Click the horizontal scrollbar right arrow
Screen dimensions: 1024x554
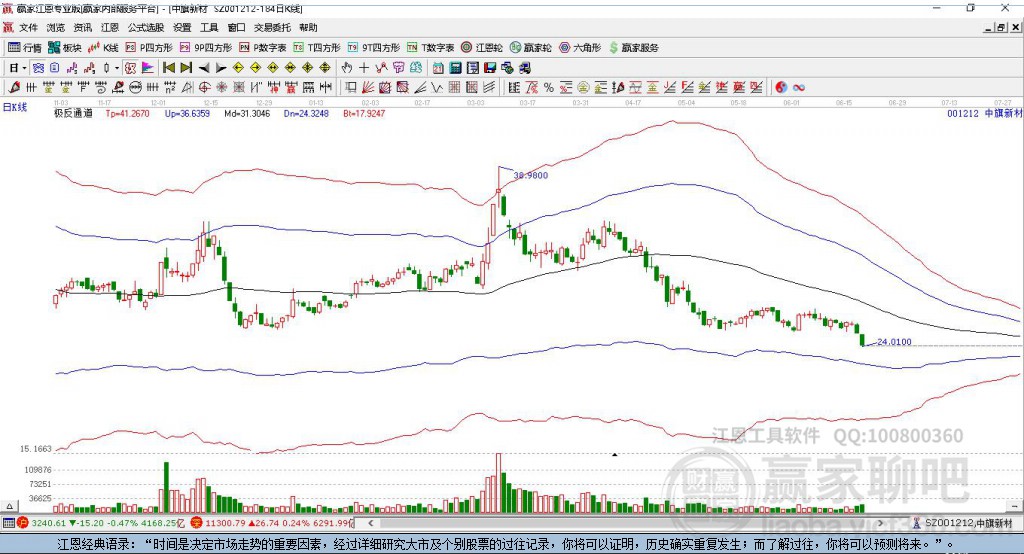coord(880,523)
